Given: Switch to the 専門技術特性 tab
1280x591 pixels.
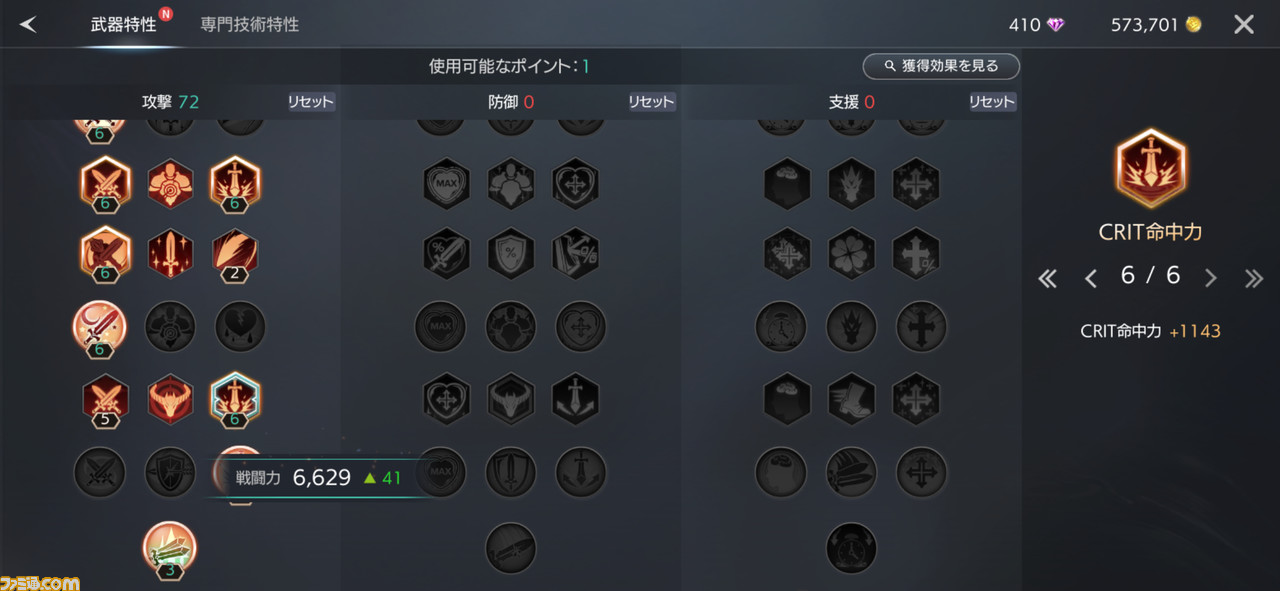Looking at the screenshot, I should pyautogui.click(x=249, y=24).
